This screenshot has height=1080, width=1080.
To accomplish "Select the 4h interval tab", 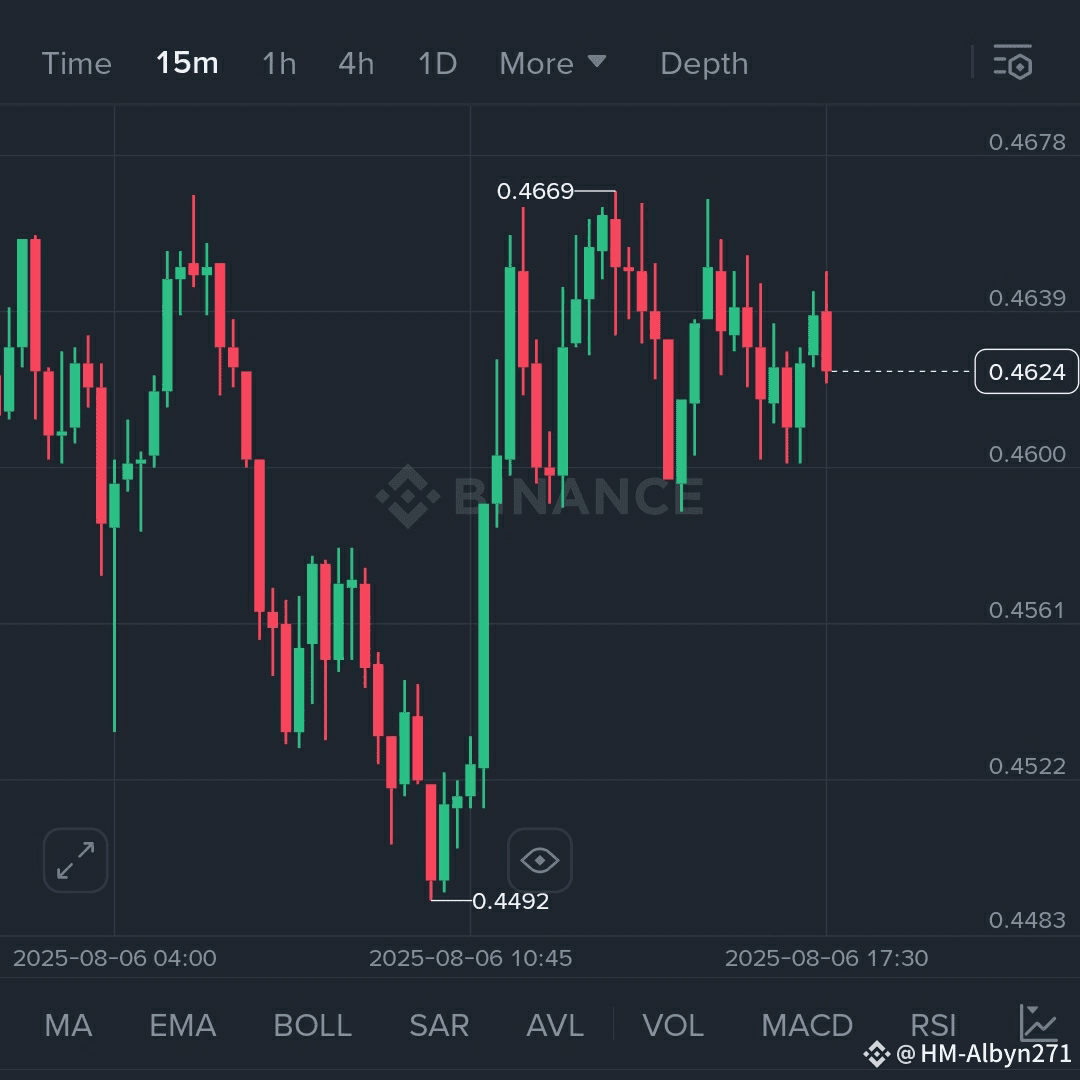I will click(x=356, y=63).
